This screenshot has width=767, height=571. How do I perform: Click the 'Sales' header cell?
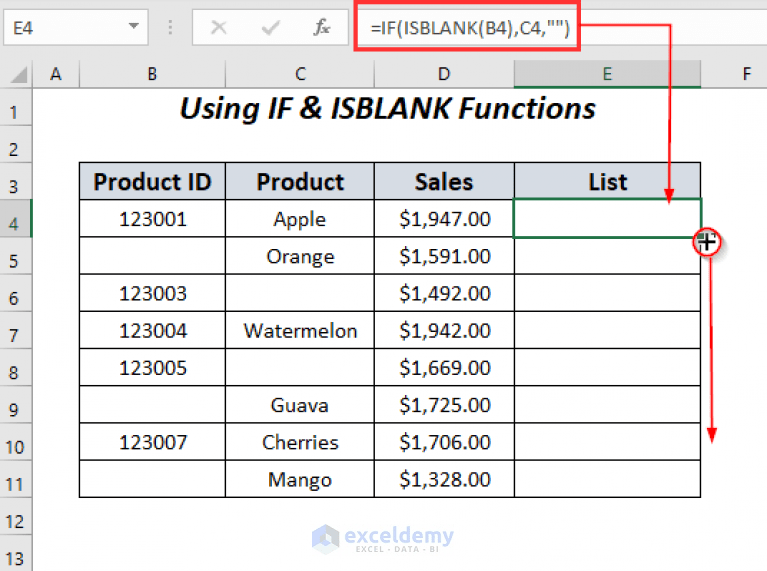tap(444, 182)
